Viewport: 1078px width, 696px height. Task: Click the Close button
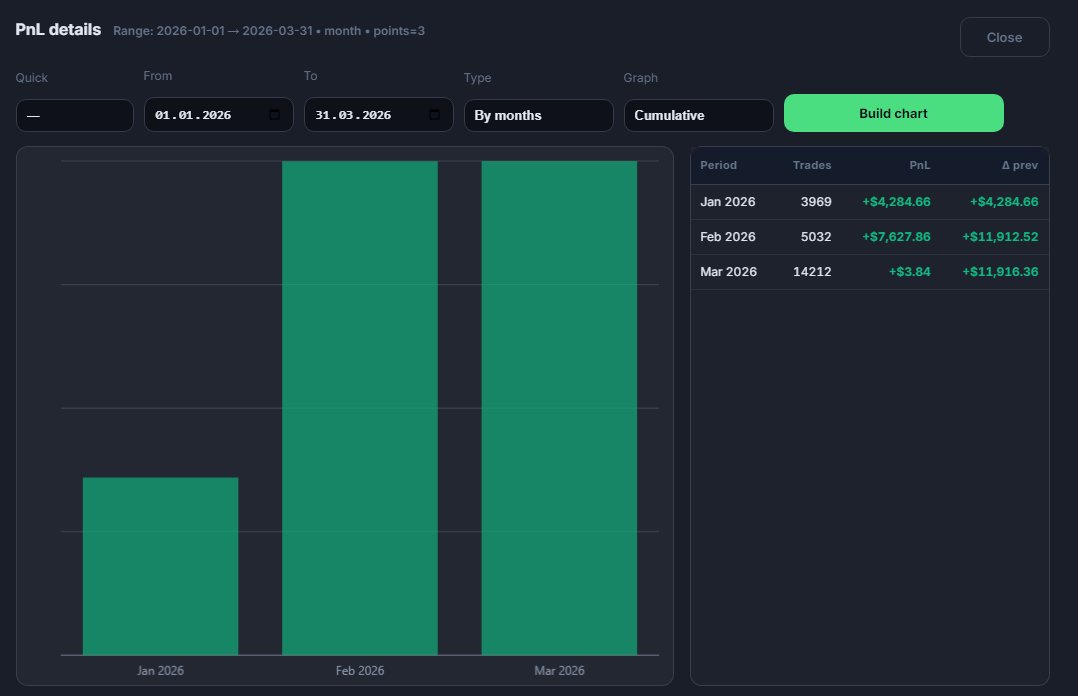click(x=1004, y=37)
